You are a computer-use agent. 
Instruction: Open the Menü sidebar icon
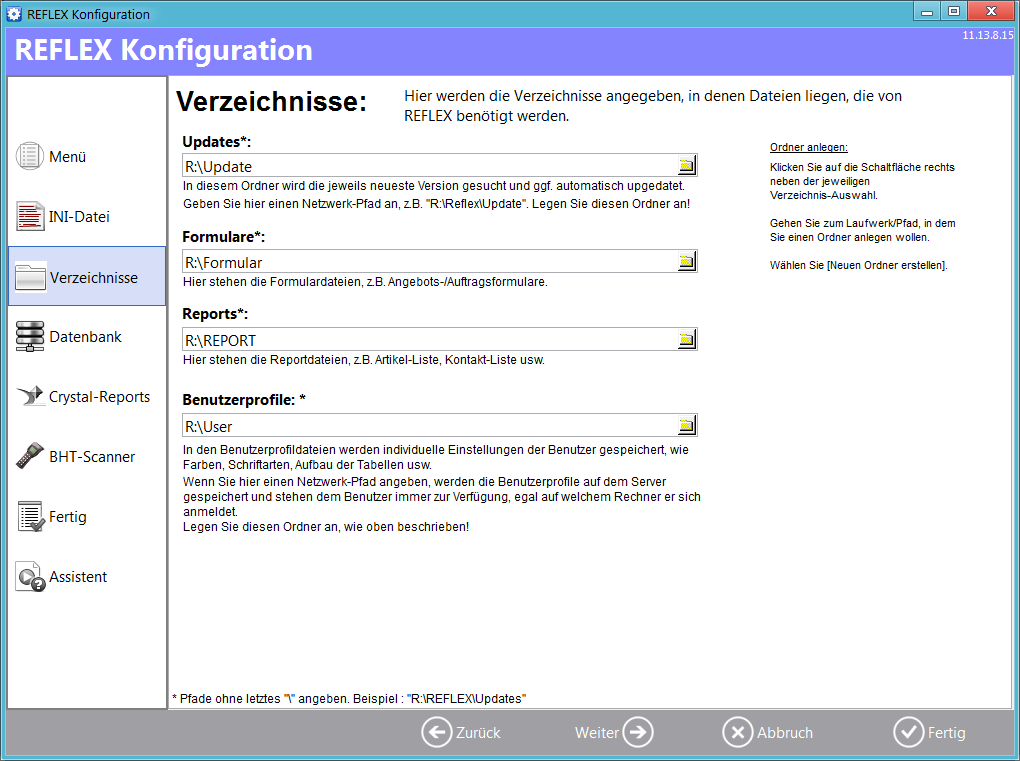coord(30,157)
